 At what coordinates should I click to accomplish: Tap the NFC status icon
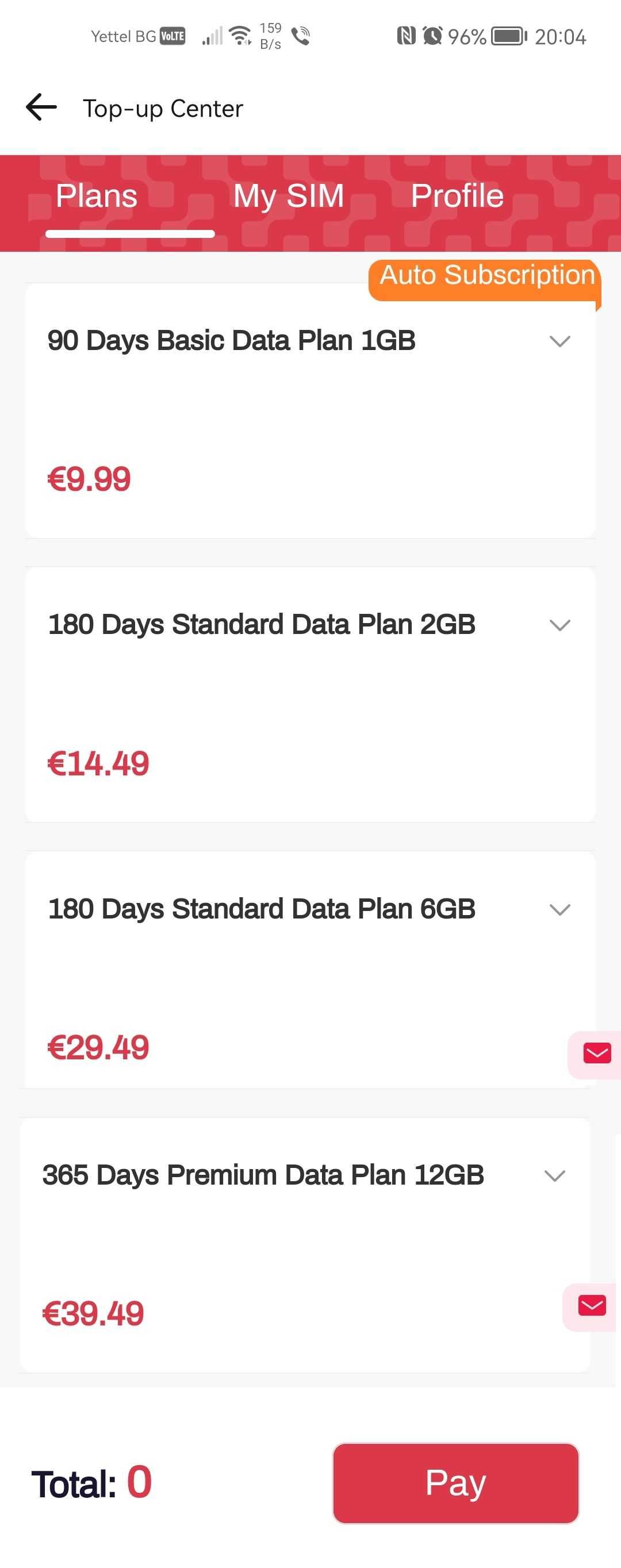tap(406, 36)
